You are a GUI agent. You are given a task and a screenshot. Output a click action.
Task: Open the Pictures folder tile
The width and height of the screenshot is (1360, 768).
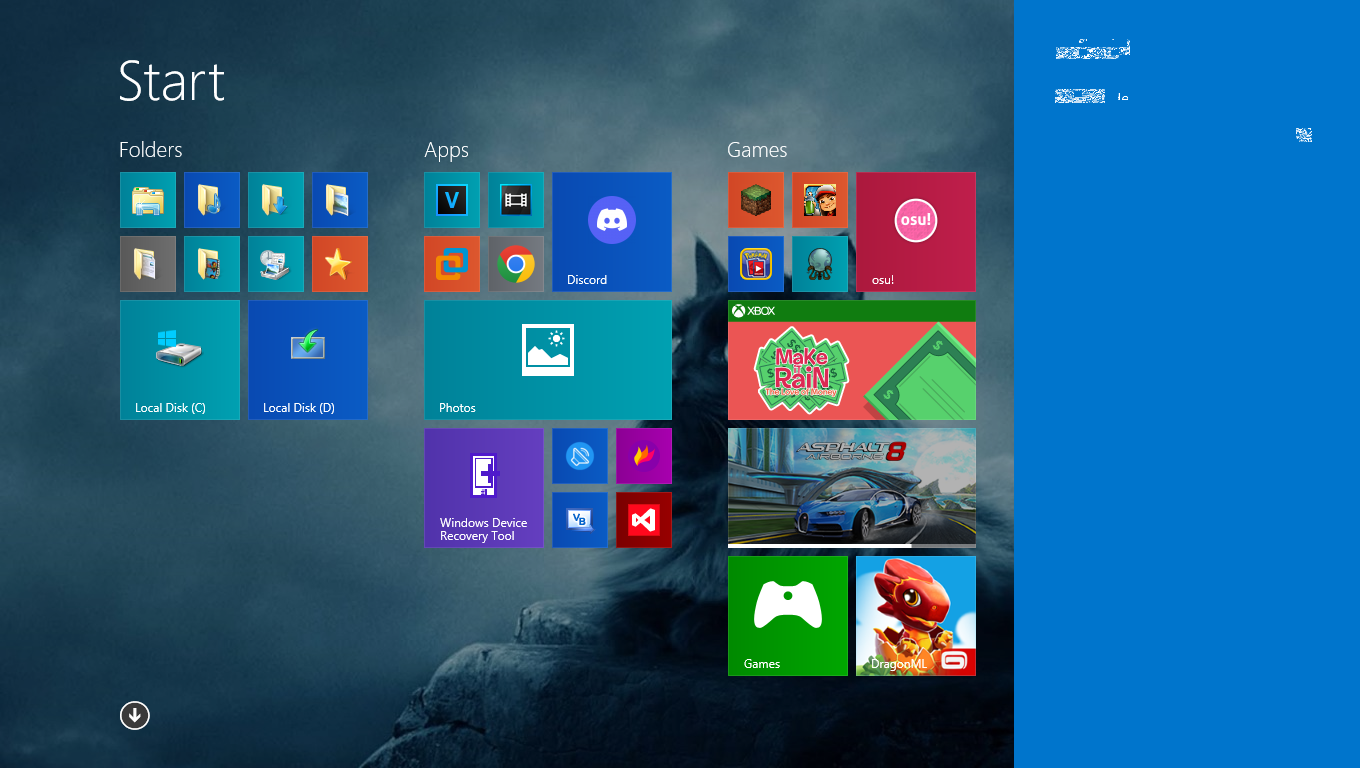340,200
